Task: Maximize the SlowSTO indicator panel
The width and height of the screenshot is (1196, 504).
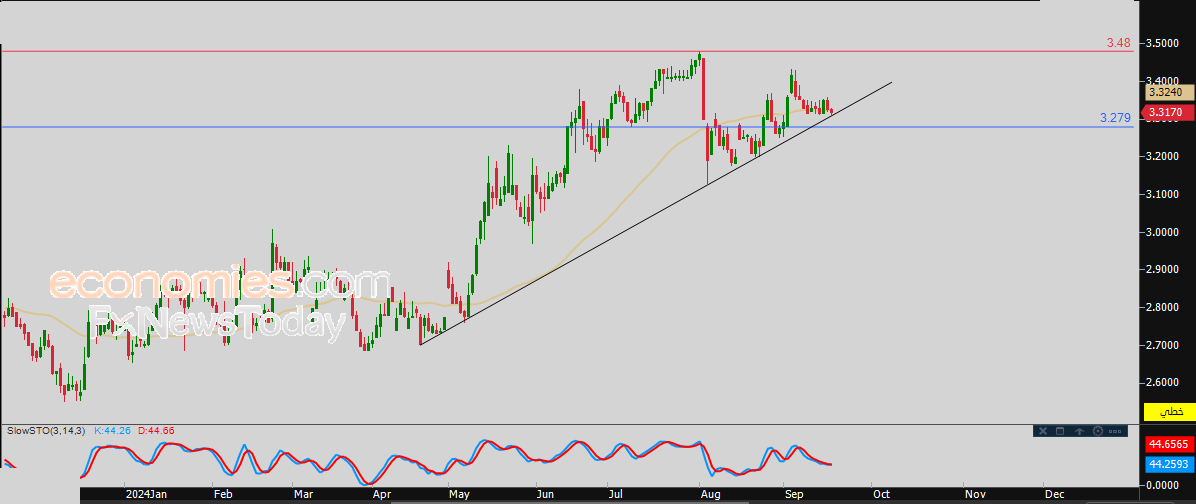Action: [x=1060, y=431]
